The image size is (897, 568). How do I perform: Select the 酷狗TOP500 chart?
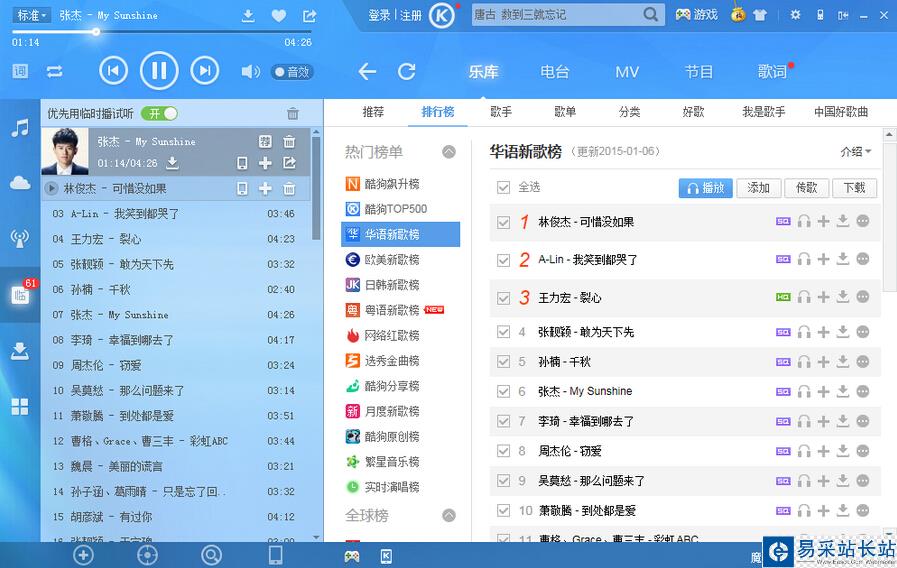click(x=400, y=209)
